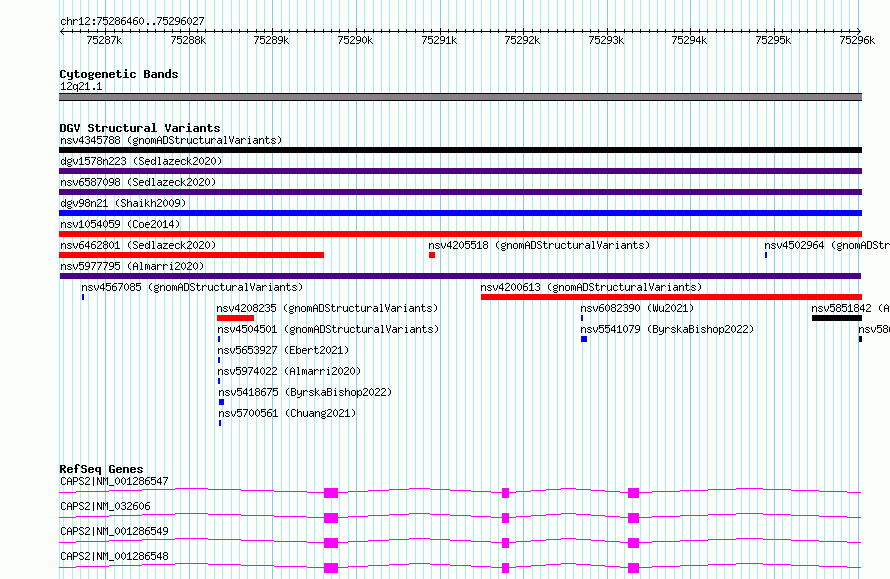
Task: Select the CAPS2|NM_032606 transcript label
Action: click(x=105, y=506)
